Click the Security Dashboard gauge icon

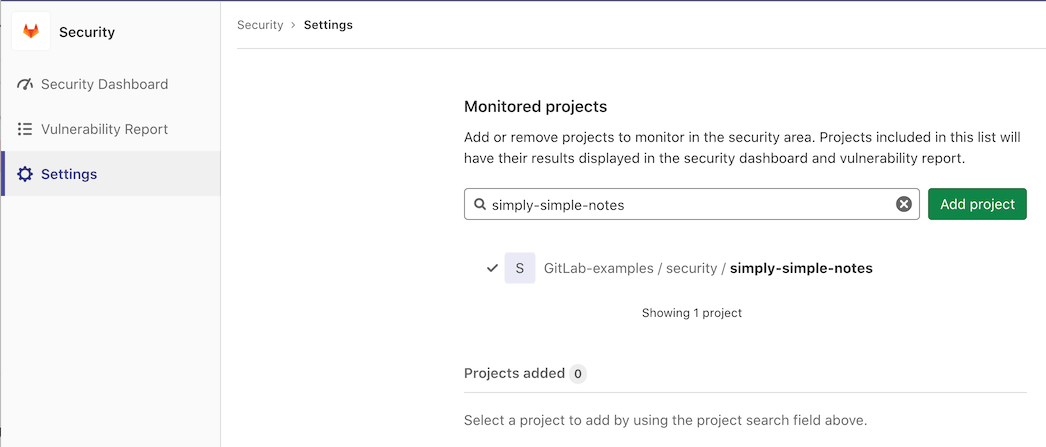25,85
